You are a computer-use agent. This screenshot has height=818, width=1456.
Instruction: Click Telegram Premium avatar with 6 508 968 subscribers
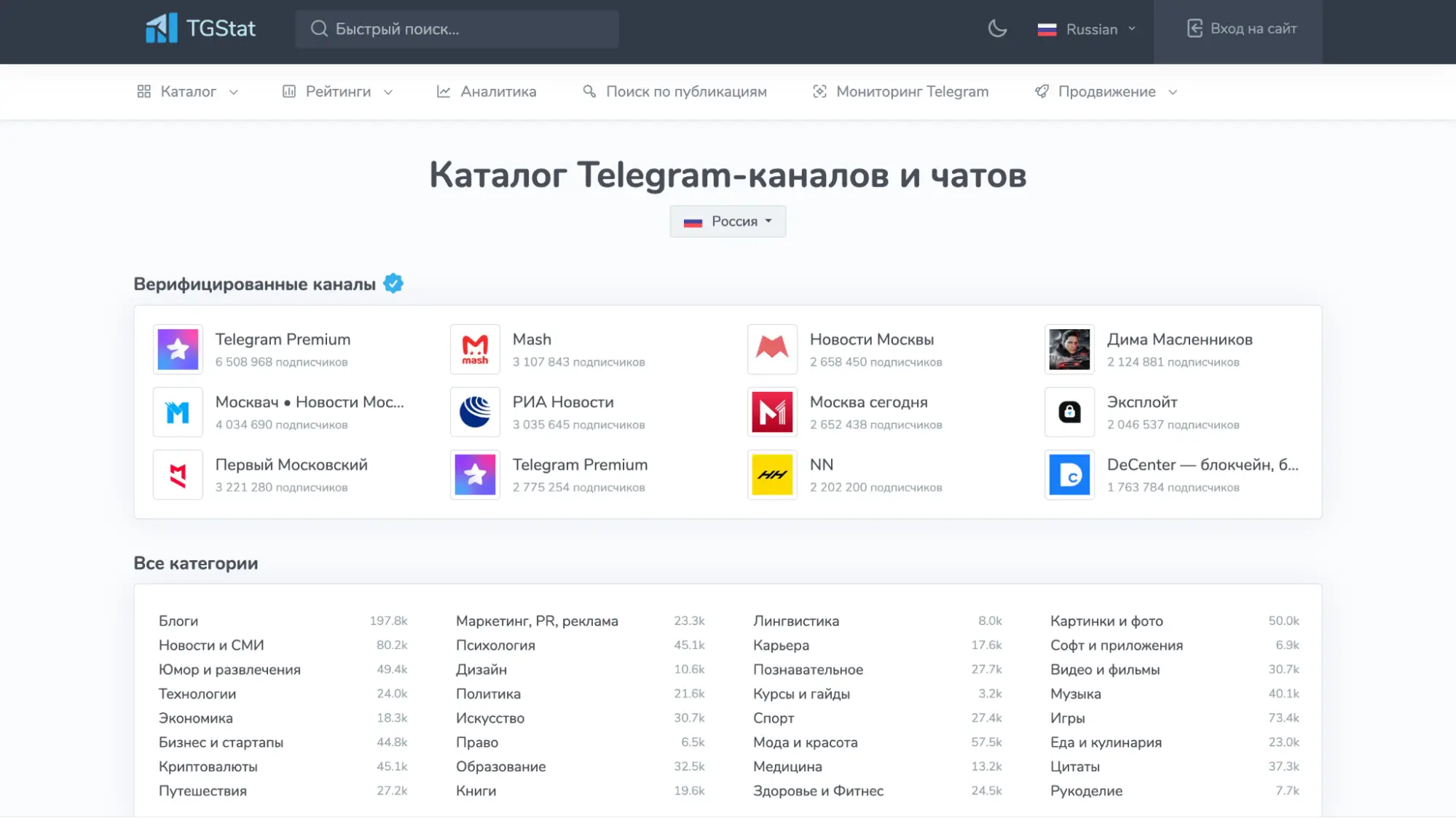pyautogui.click(x=178, y=349)
